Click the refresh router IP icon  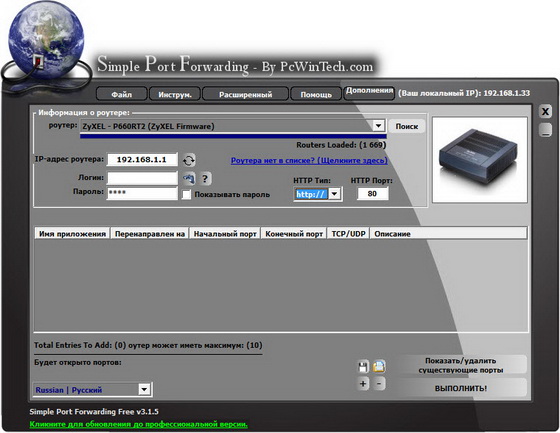click(x=189, y=160)
